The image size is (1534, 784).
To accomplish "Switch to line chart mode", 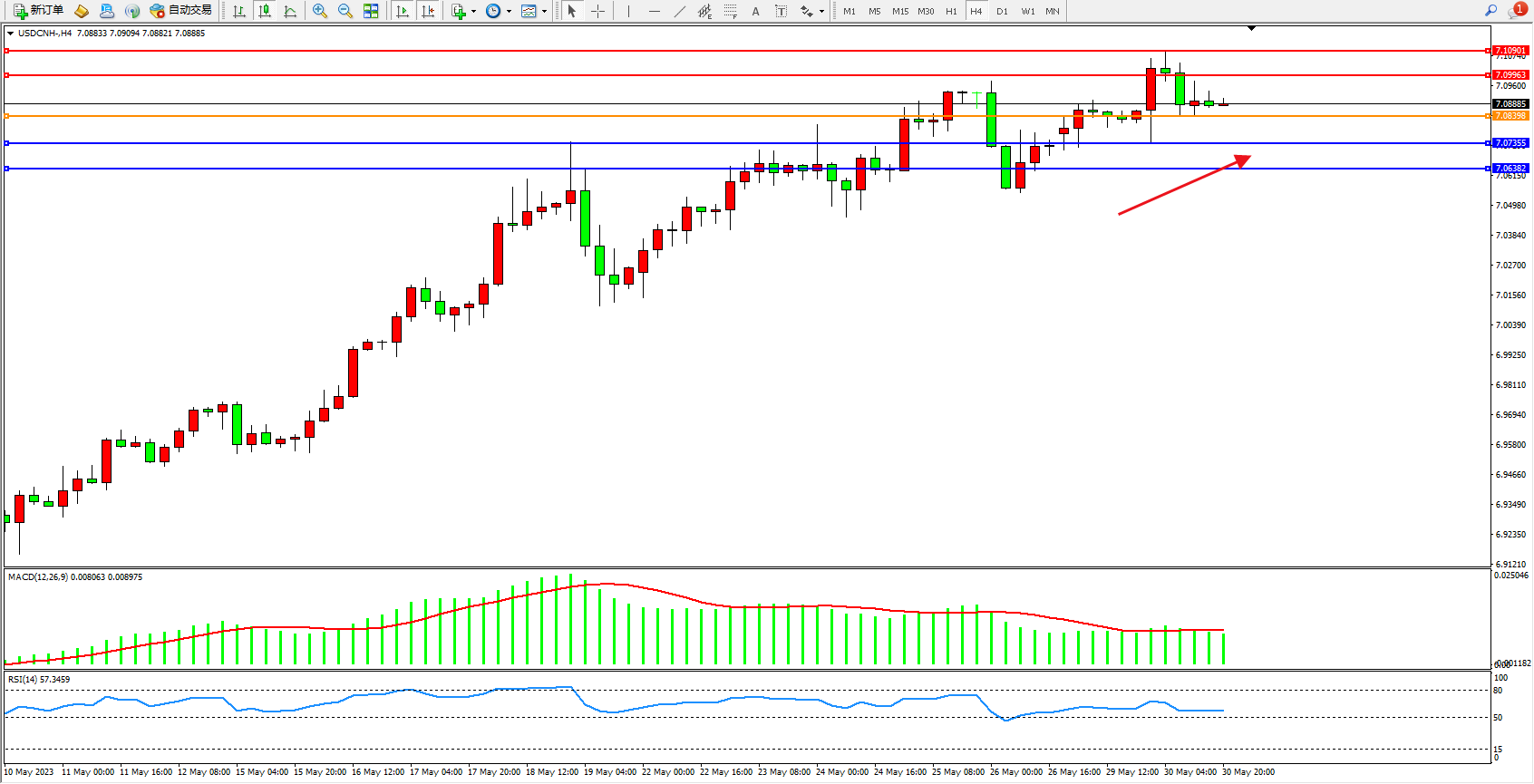I will click(x=290, y=11).
